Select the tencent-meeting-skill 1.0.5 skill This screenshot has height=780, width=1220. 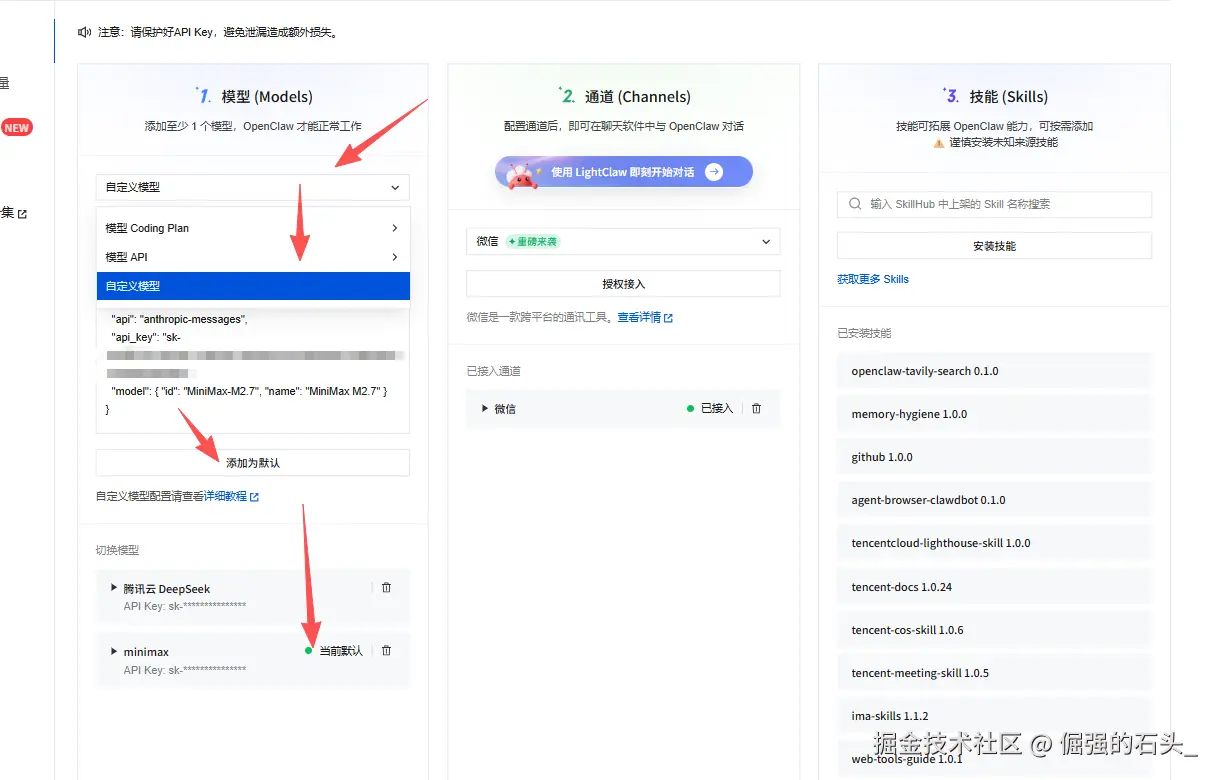coord(994,673)
